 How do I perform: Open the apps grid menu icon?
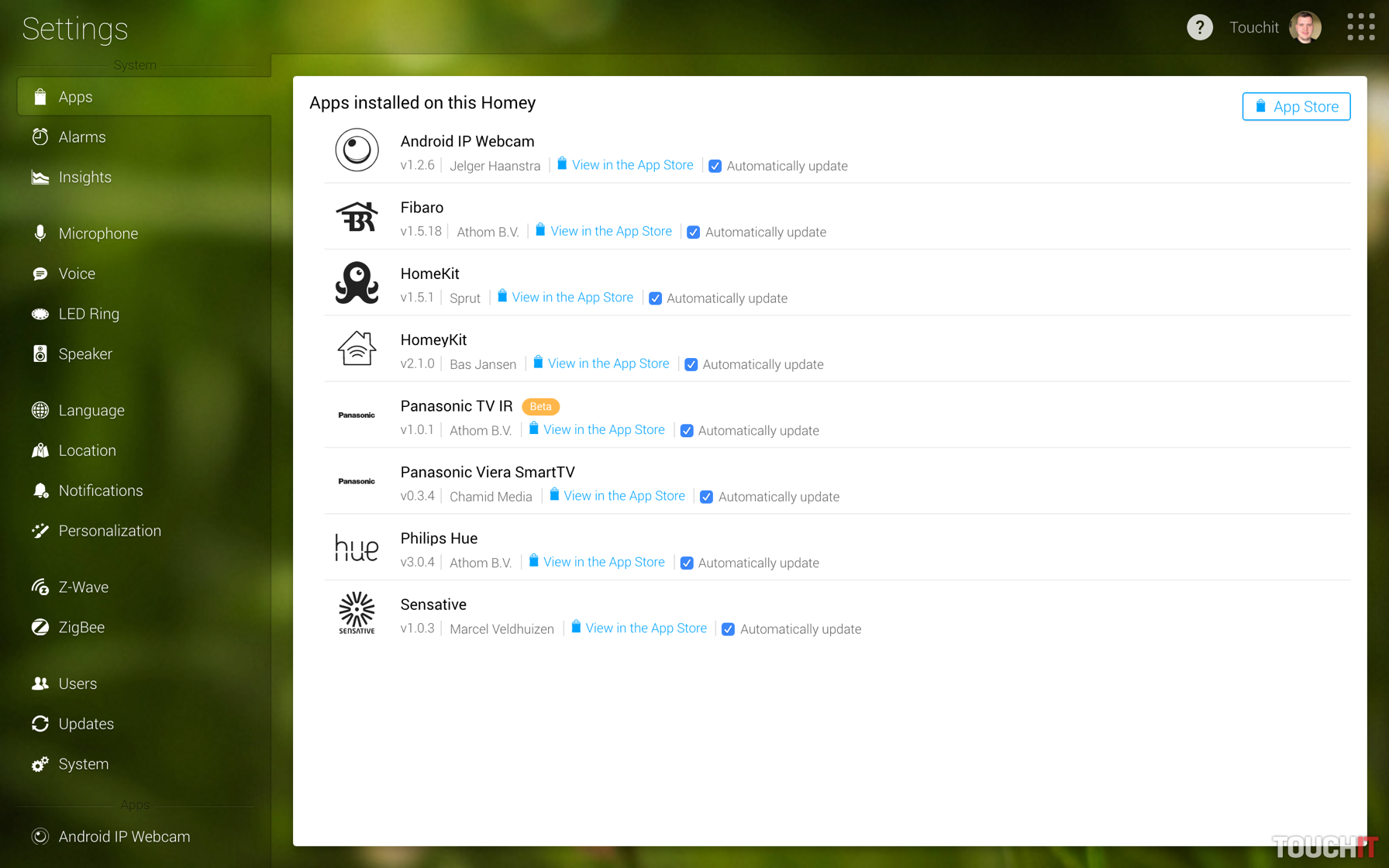tap(1360, 27)
